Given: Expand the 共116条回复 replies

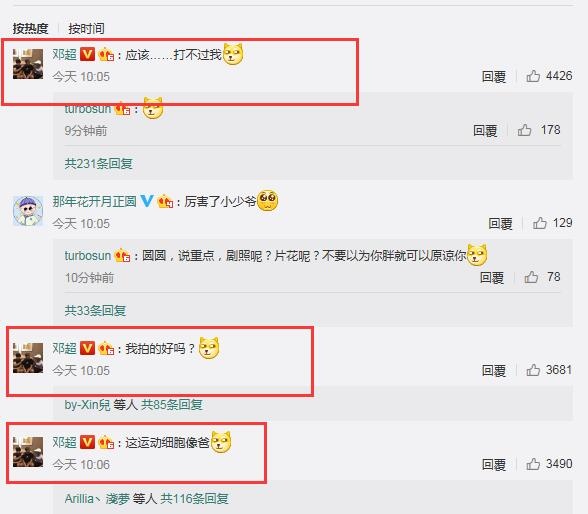Looking at the screenshot, I should [194, 499].
